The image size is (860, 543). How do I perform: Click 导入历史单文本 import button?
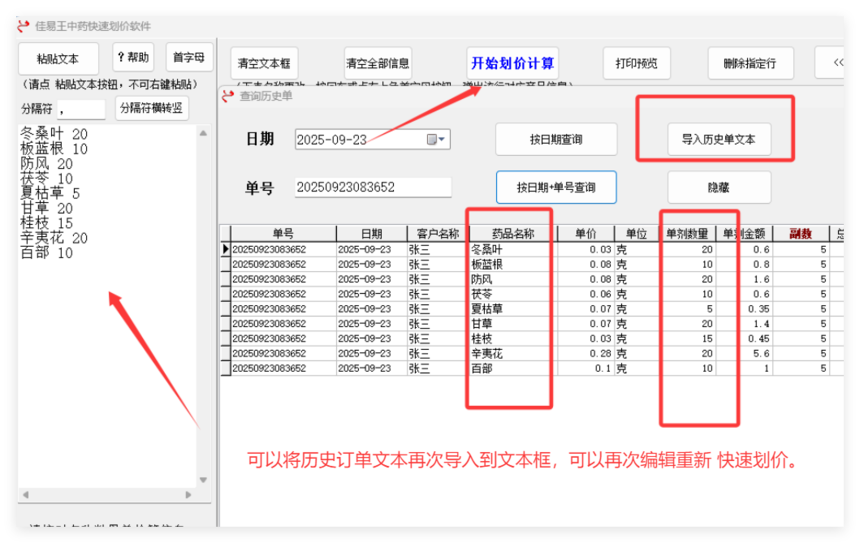pos(719,139)
